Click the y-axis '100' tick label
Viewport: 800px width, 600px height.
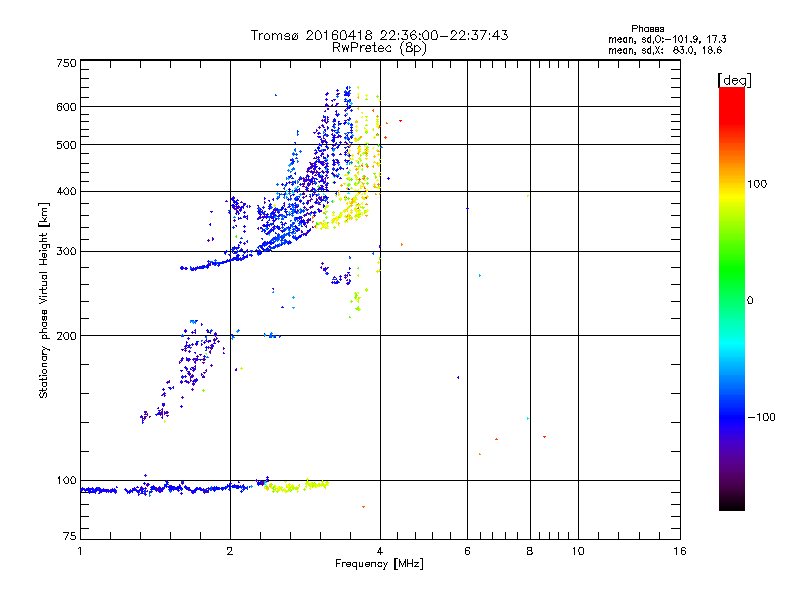point(67,480)
